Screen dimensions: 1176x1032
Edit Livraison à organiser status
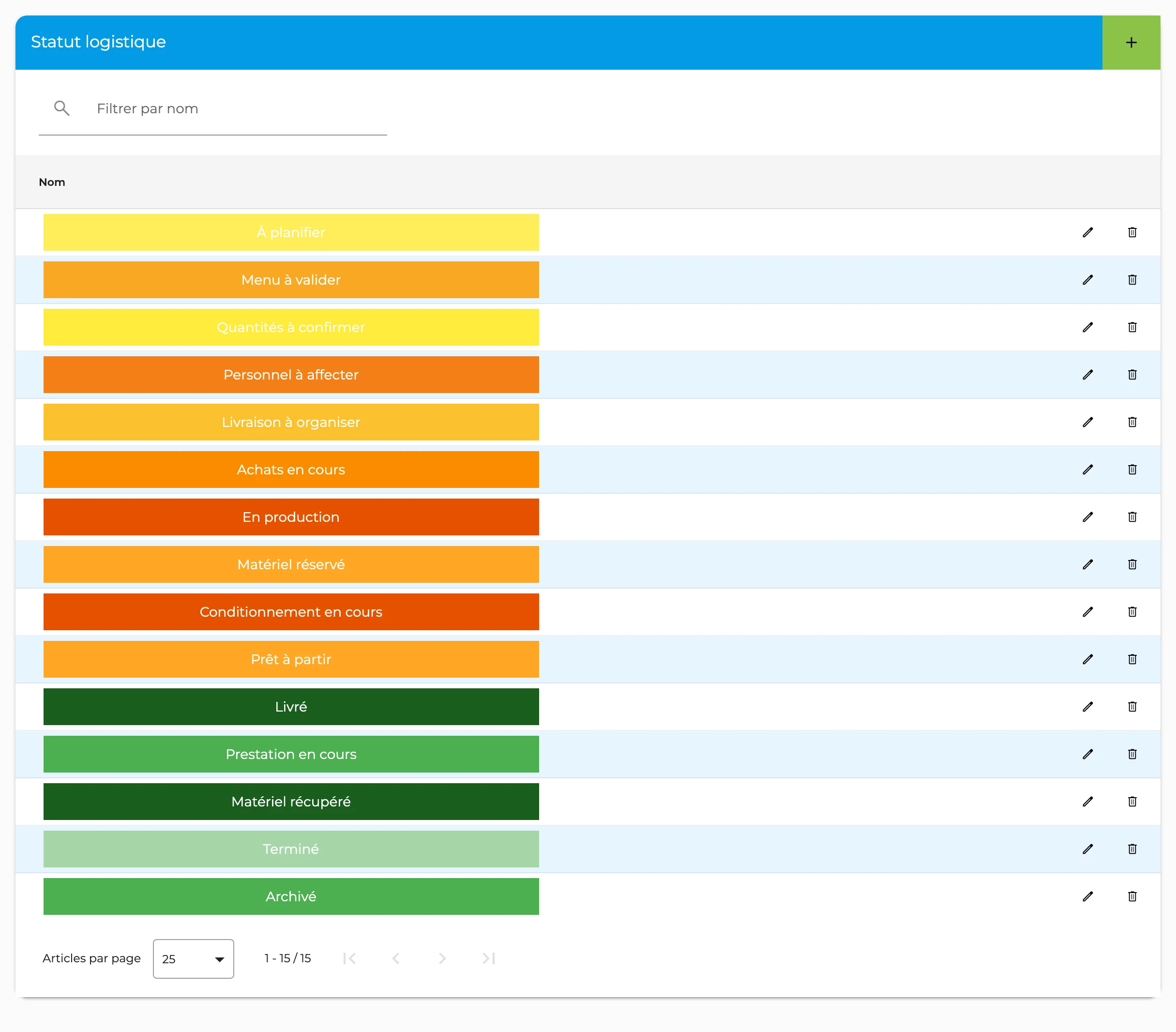tap(1087, 422)
